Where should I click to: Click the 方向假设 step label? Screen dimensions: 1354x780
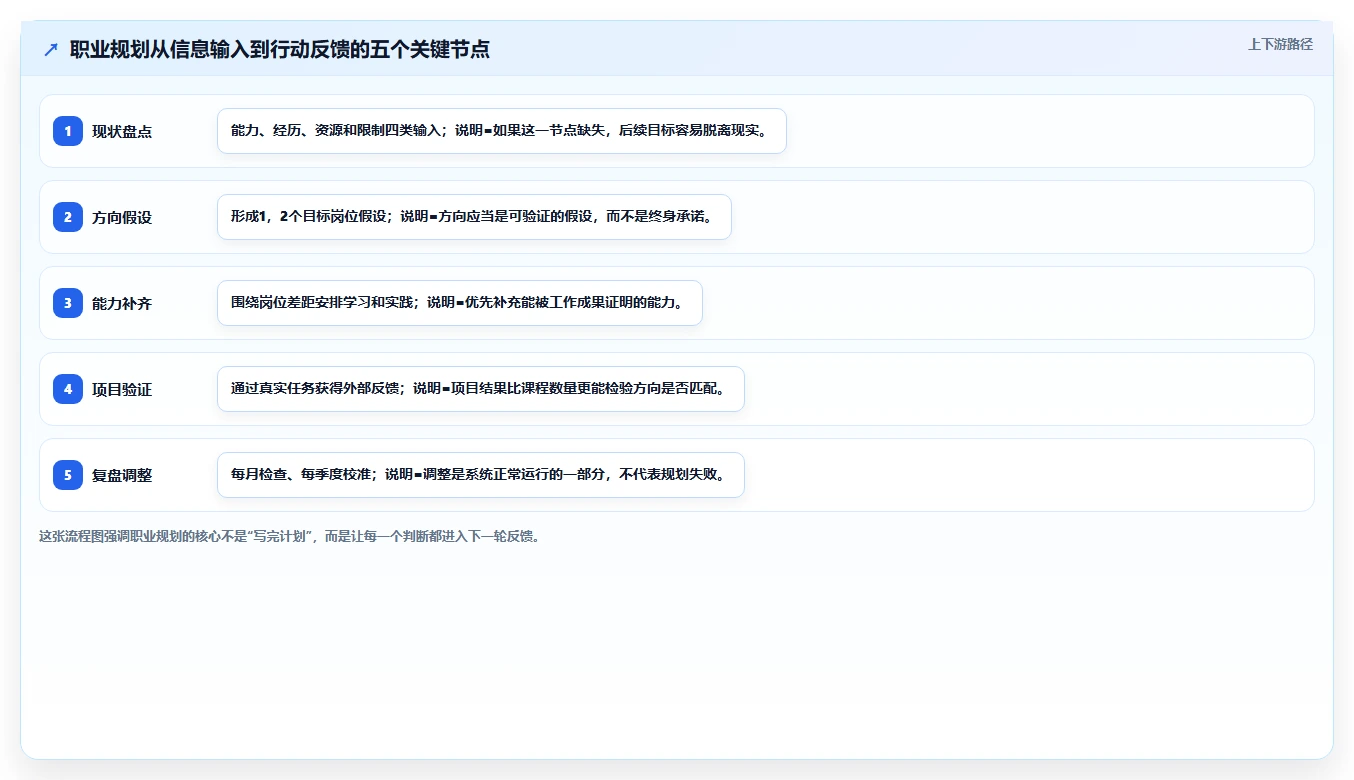click(122, 217)
